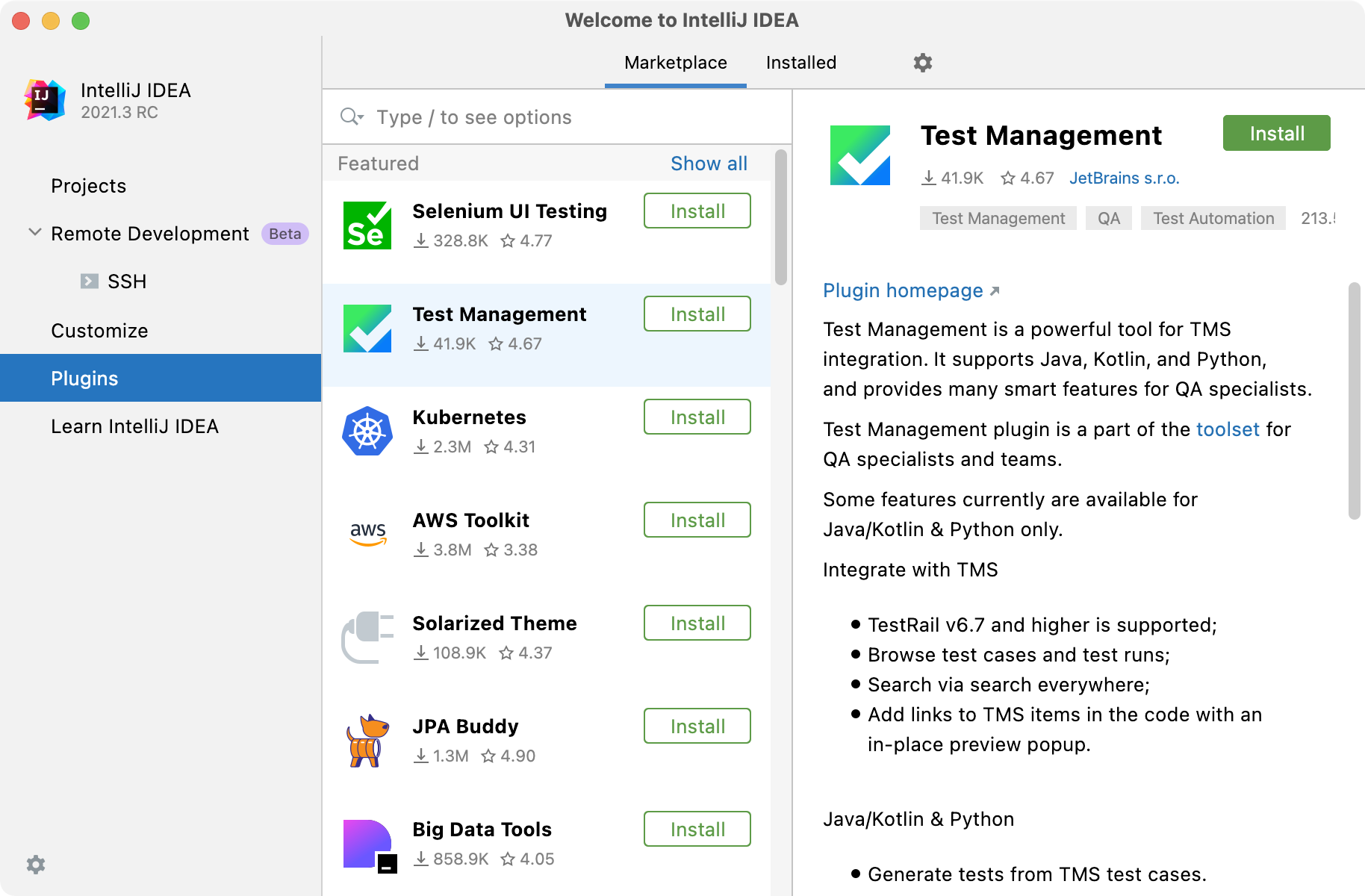Install the Kubernetes plugin
This screenshot has width=1365, height=896.
[697, 417]
